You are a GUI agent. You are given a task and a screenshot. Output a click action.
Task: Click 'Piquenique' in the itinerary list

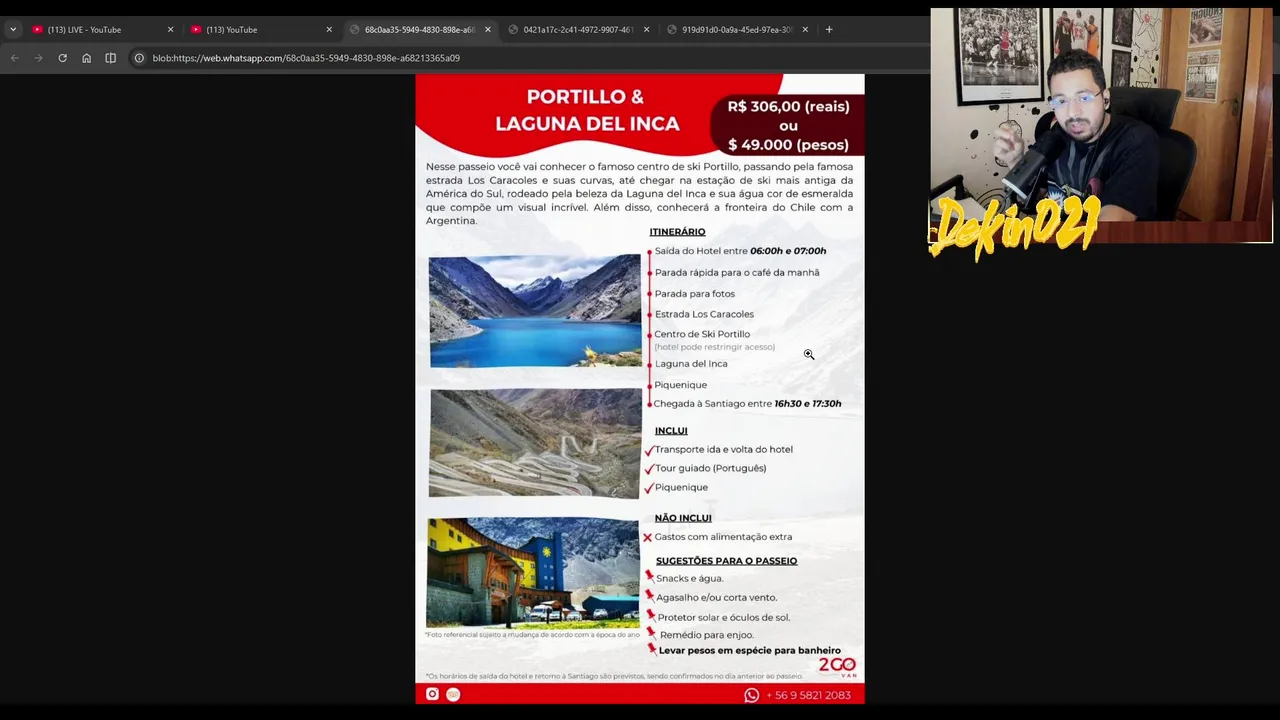(x=680, y=385)
